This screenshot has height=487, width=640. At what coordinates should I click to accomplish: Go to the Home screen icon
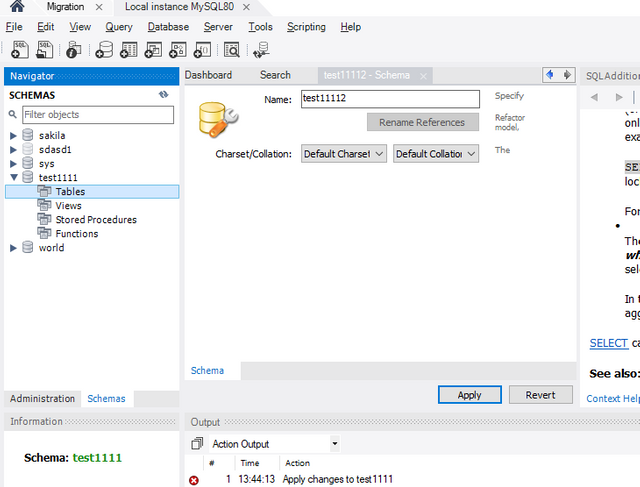tap(17, 6)
